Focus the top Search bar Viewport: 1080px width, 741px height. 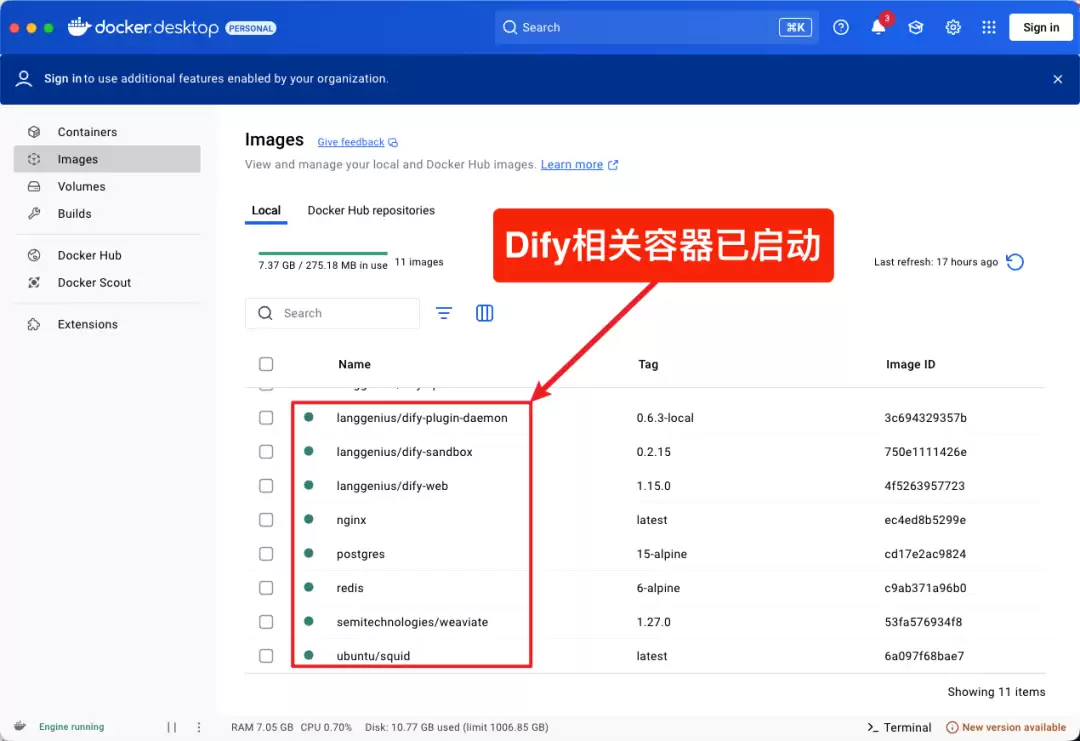coord(656,28)
